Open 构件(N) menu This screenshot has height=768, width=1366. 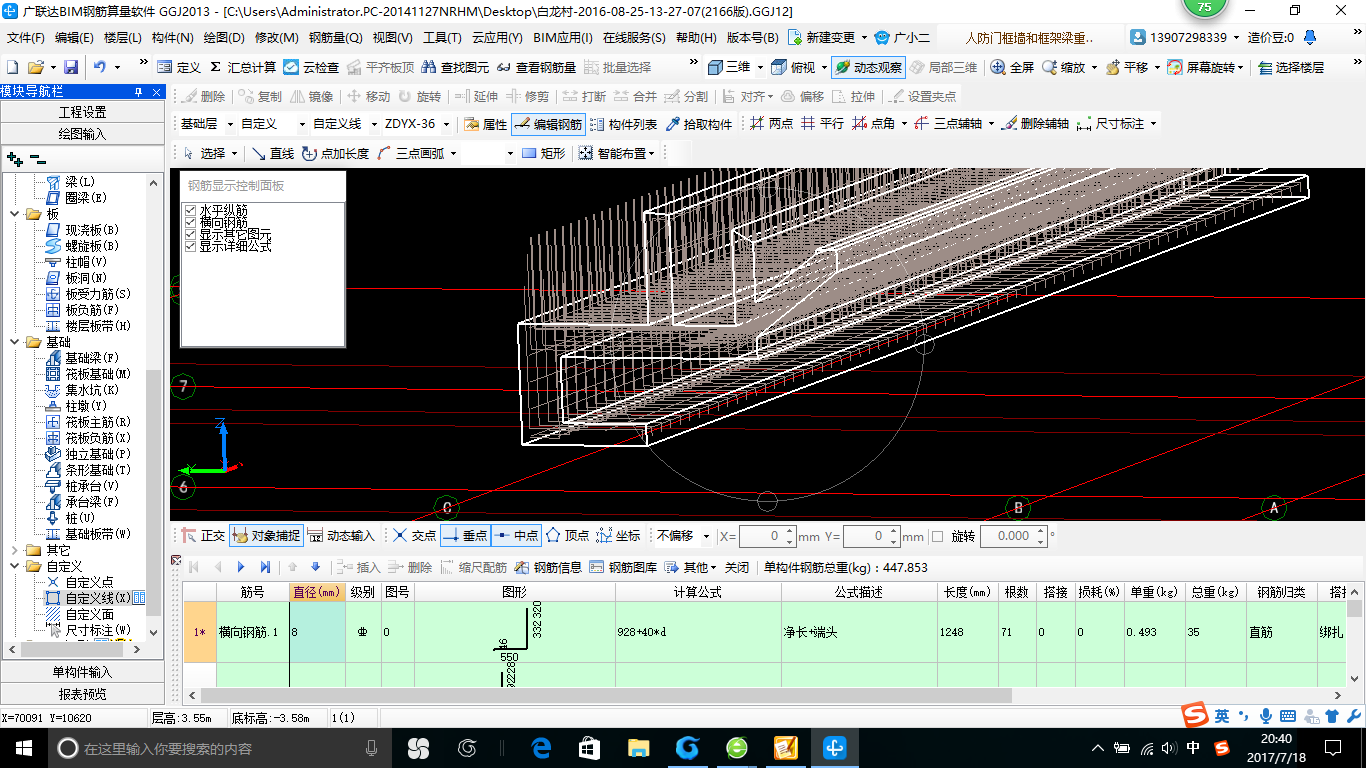click(173, 38)
